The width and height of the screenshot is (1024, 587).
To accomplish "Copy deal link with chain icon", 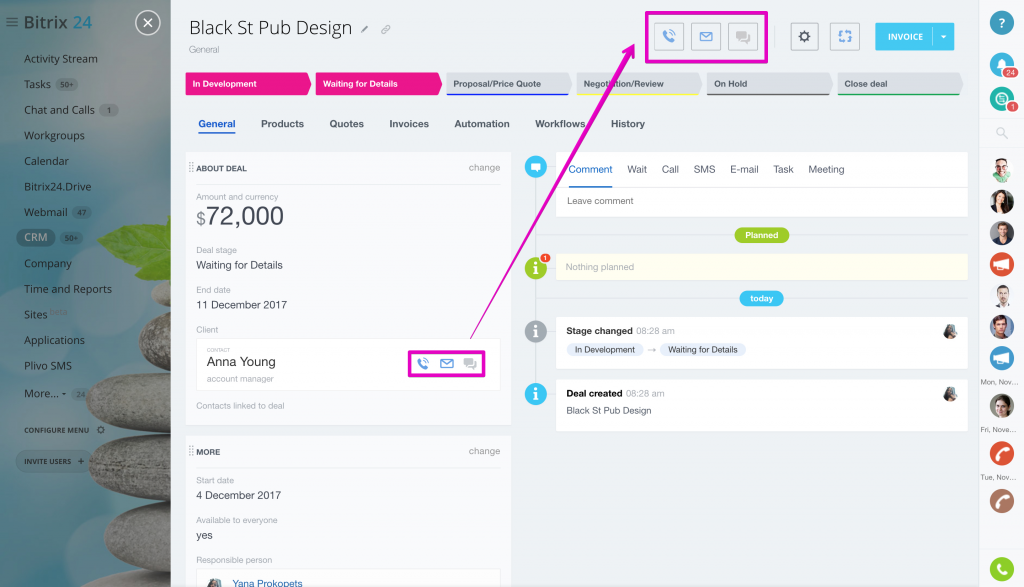I will [386, 29].
